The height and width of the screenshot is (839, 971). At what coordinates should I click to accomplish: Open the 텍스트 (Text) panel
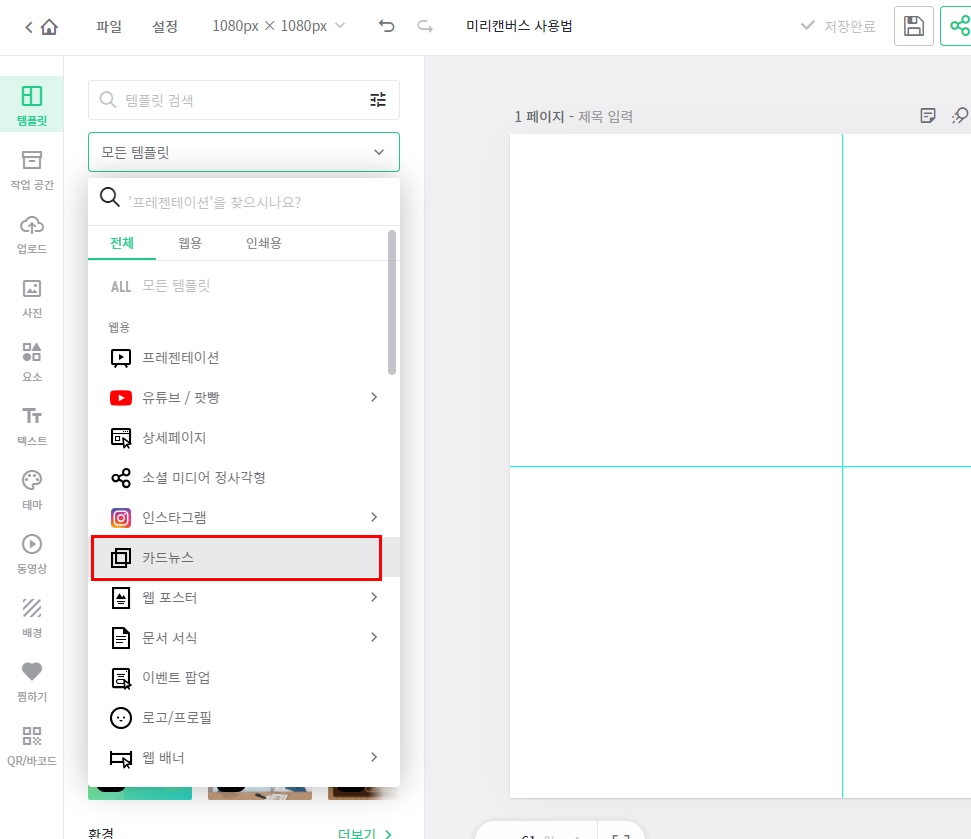tap(31, 424)
